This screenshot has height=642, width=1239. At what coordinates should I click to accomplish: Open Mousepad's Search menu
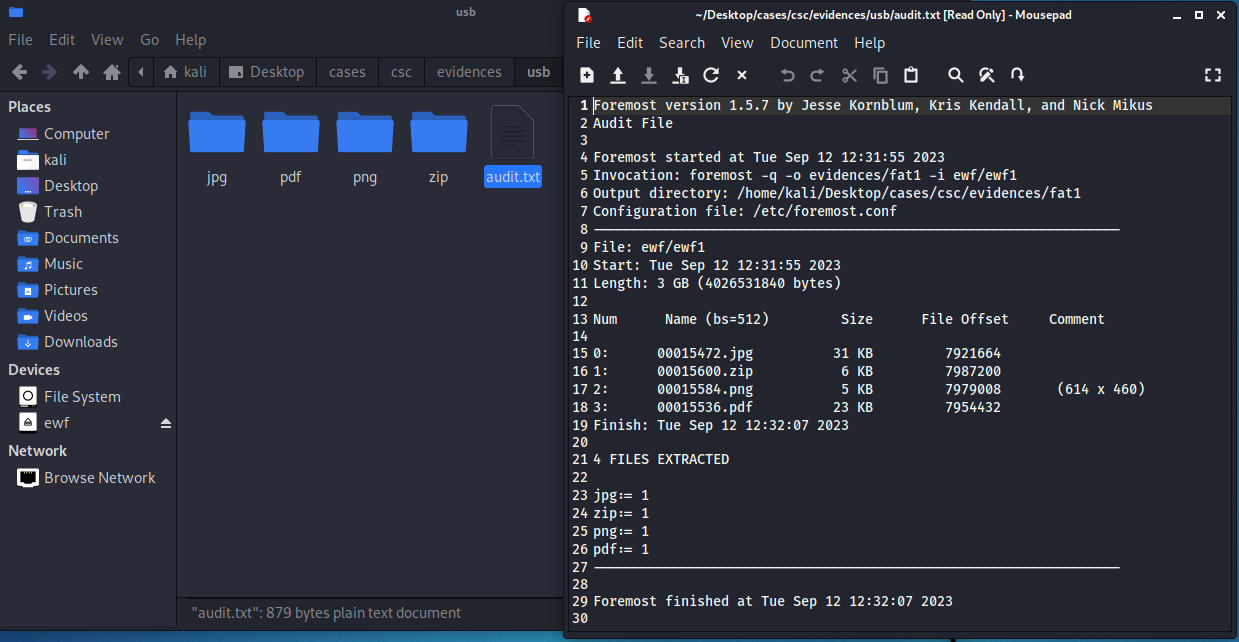point(682,43)
